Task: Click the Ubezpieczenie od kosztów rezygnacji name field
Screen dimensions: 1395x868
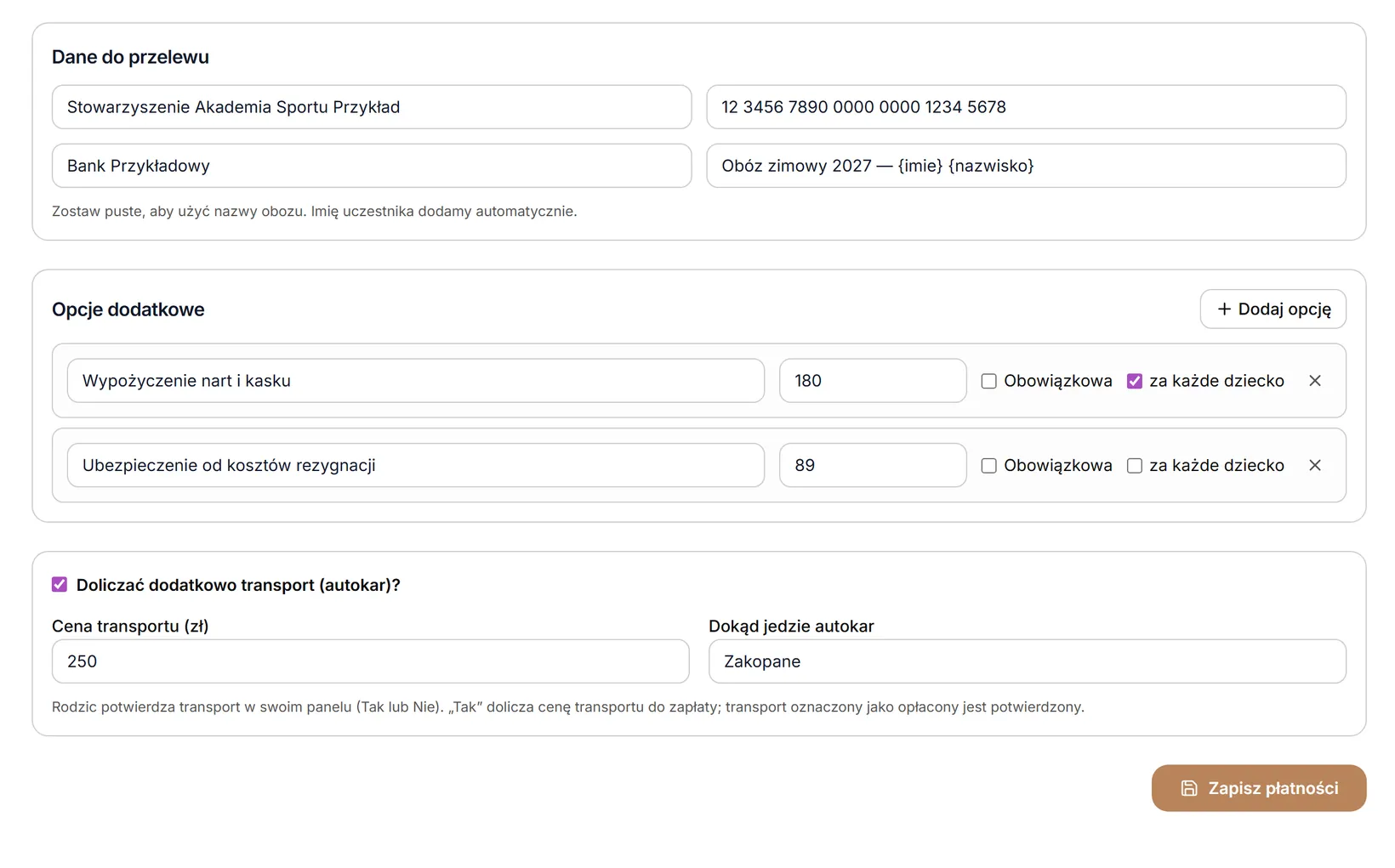Action: (x=416, y=465)
